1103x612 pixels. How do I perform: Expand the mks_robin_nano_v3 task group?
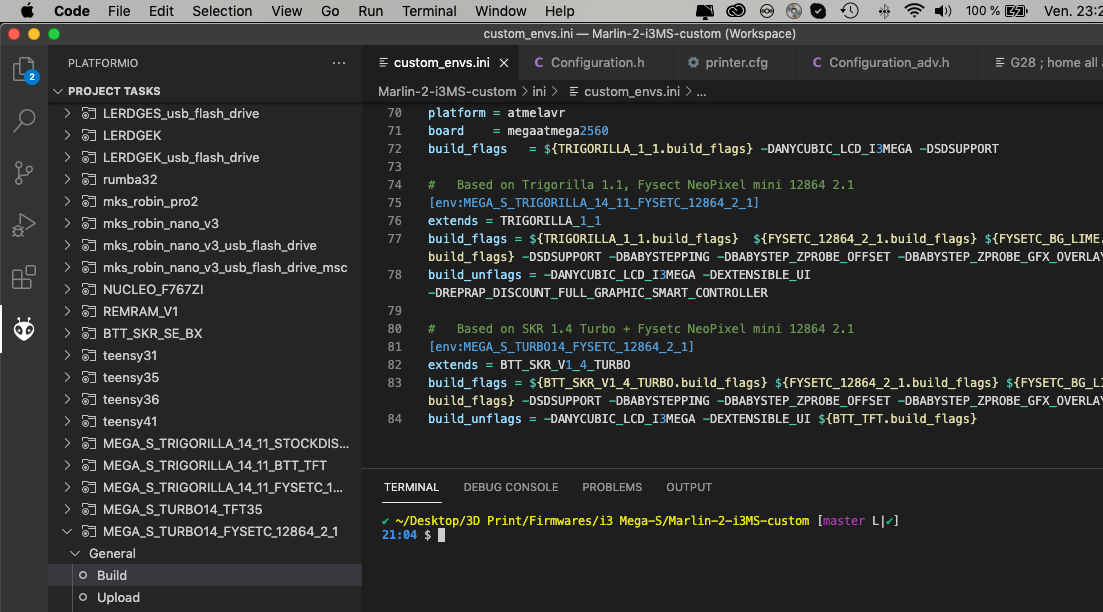coord(68,223)
